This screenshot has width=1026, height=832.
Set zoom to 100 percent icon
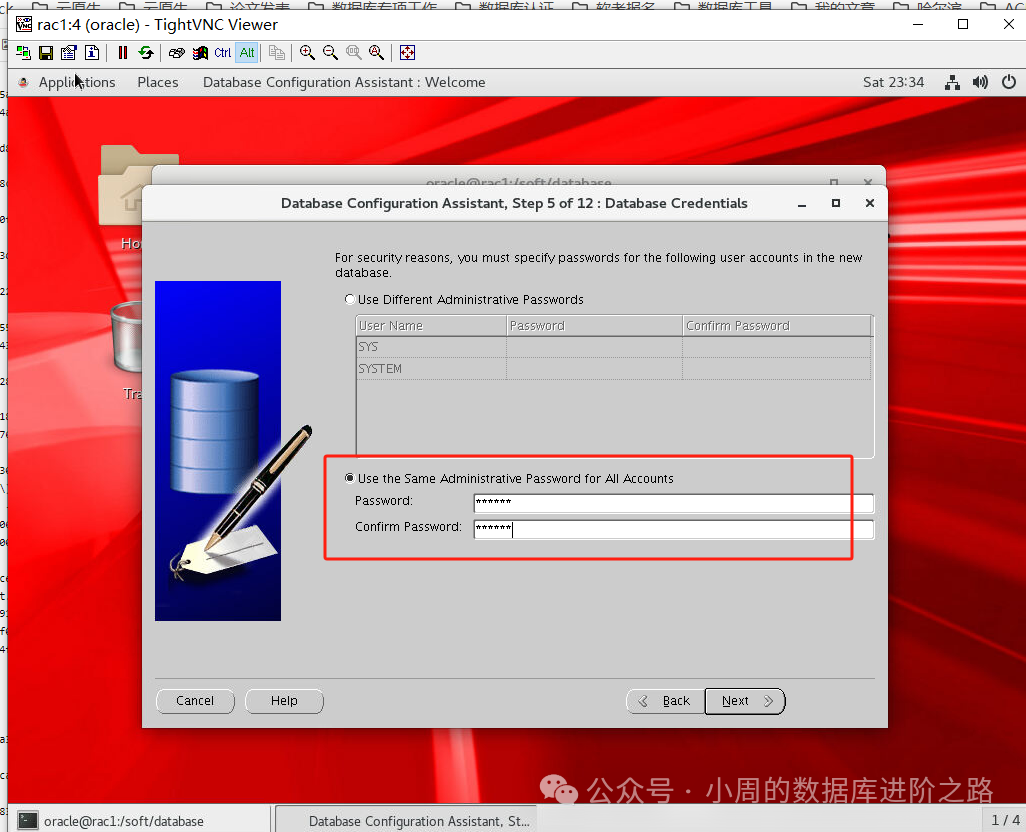pyautogui.click(x=353, y=53)
